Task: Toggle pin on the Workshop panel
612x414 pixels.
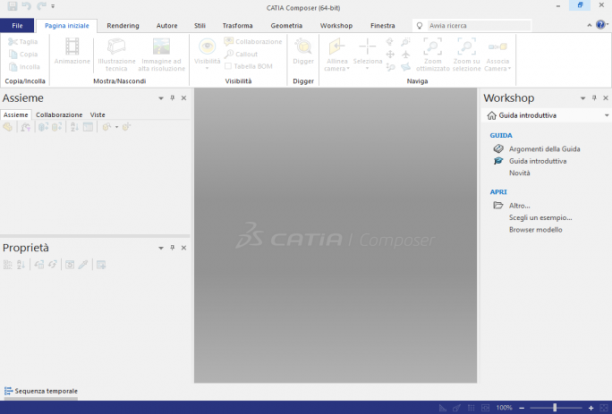Action: (594, 98)
